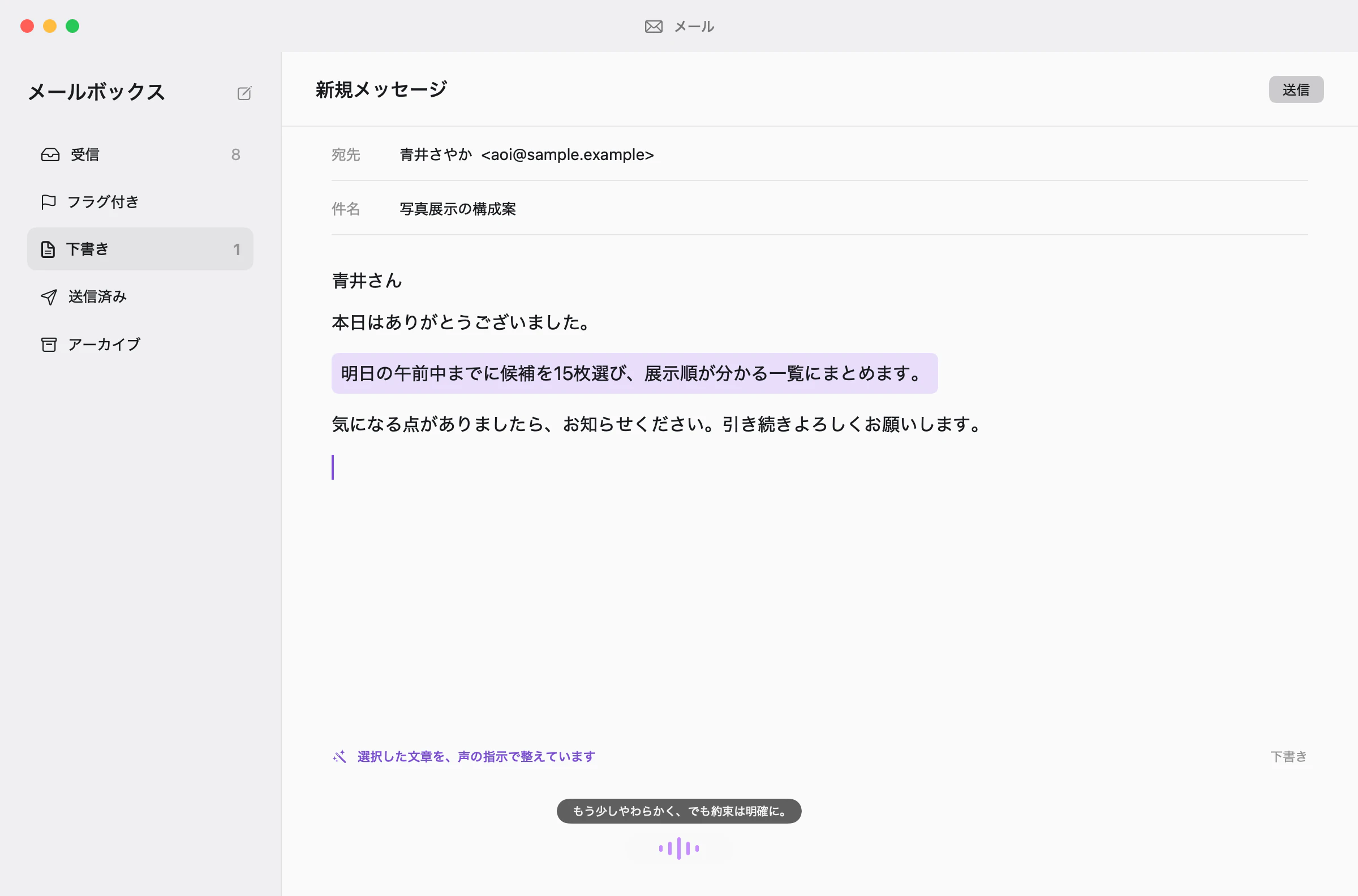
Task: Click the 件名 subject field
Action: [x=819, y=209]
